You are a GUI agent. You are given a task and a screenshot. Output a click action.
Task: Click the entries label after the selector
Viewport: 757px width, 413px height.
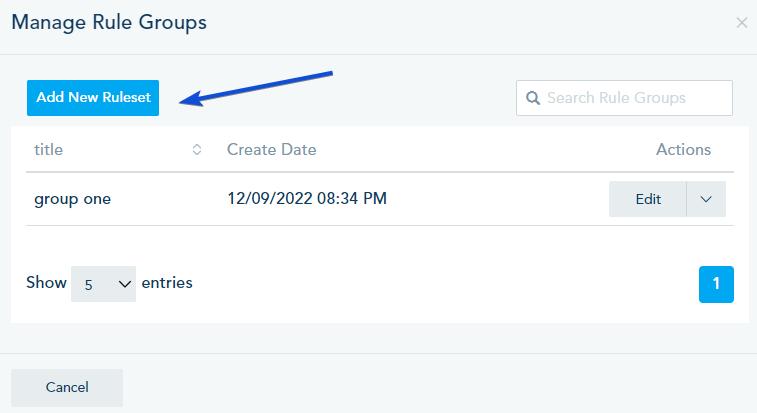point(167,283)
